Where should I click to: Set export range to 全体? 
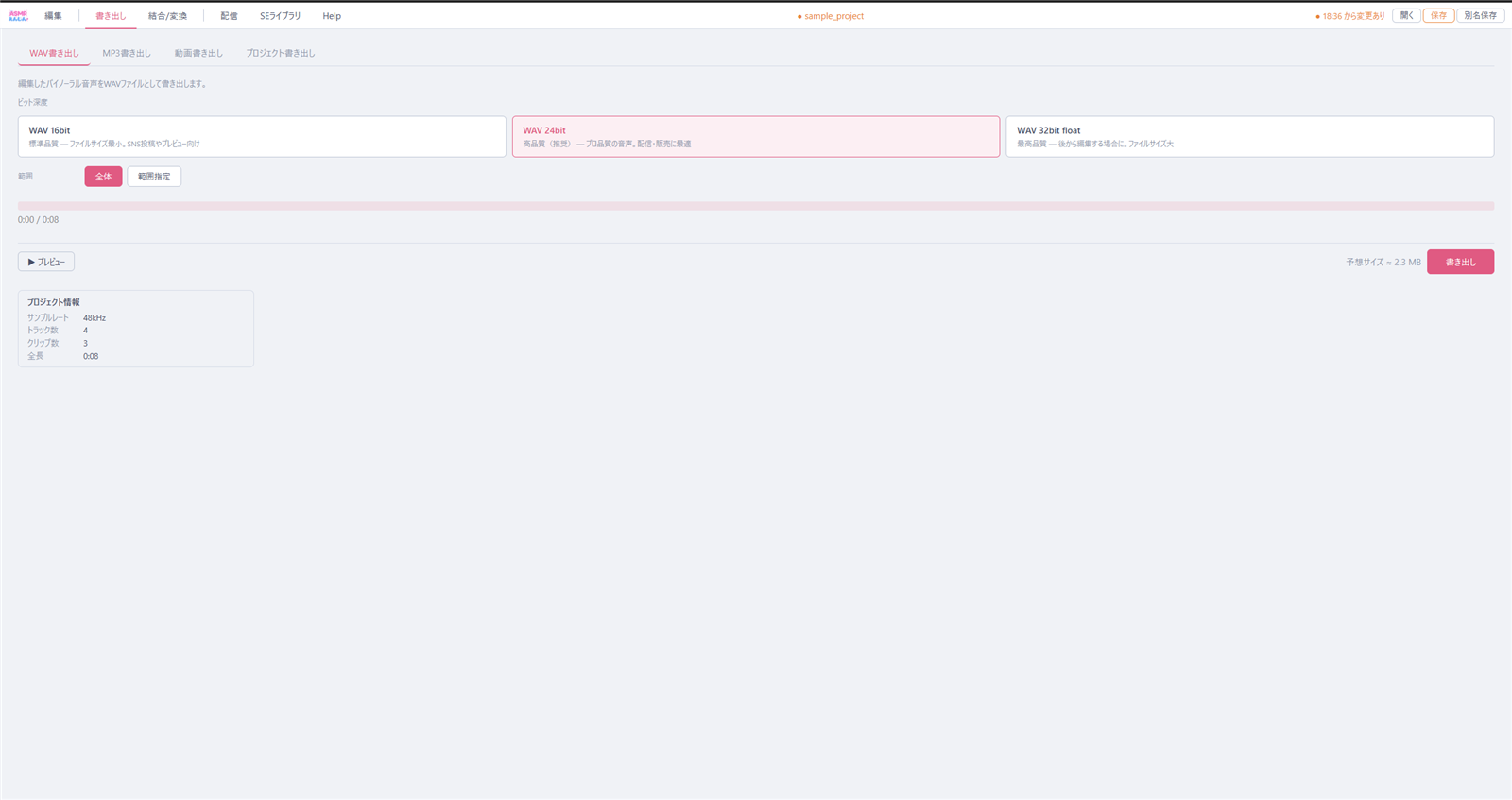[x=103, y=177]
